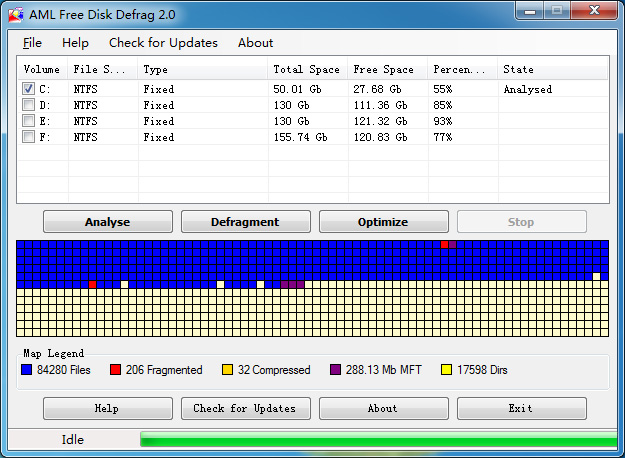The width and height of the screenshot is (625, 458).
Task: Click the blue Files legend swatch
Action: click(26, 370)
